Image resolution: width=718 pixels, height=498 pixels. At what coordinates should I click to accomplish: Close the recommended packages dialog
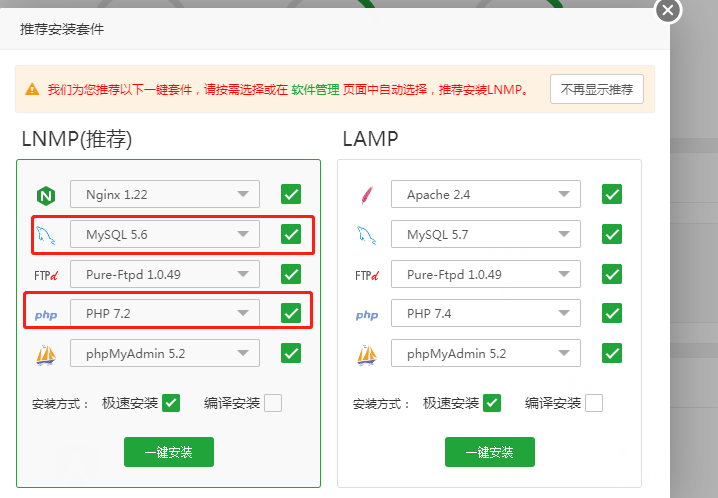668,10
